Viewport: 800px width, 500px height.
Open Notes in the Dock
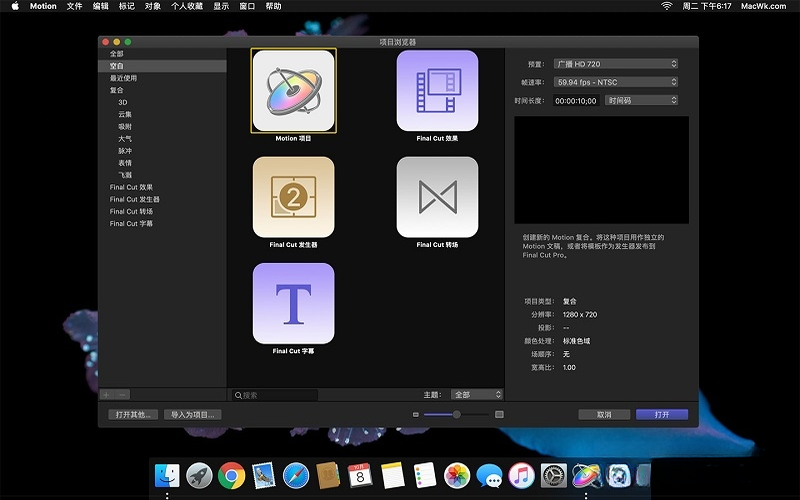pyautogui.click(x=392, y=476)
